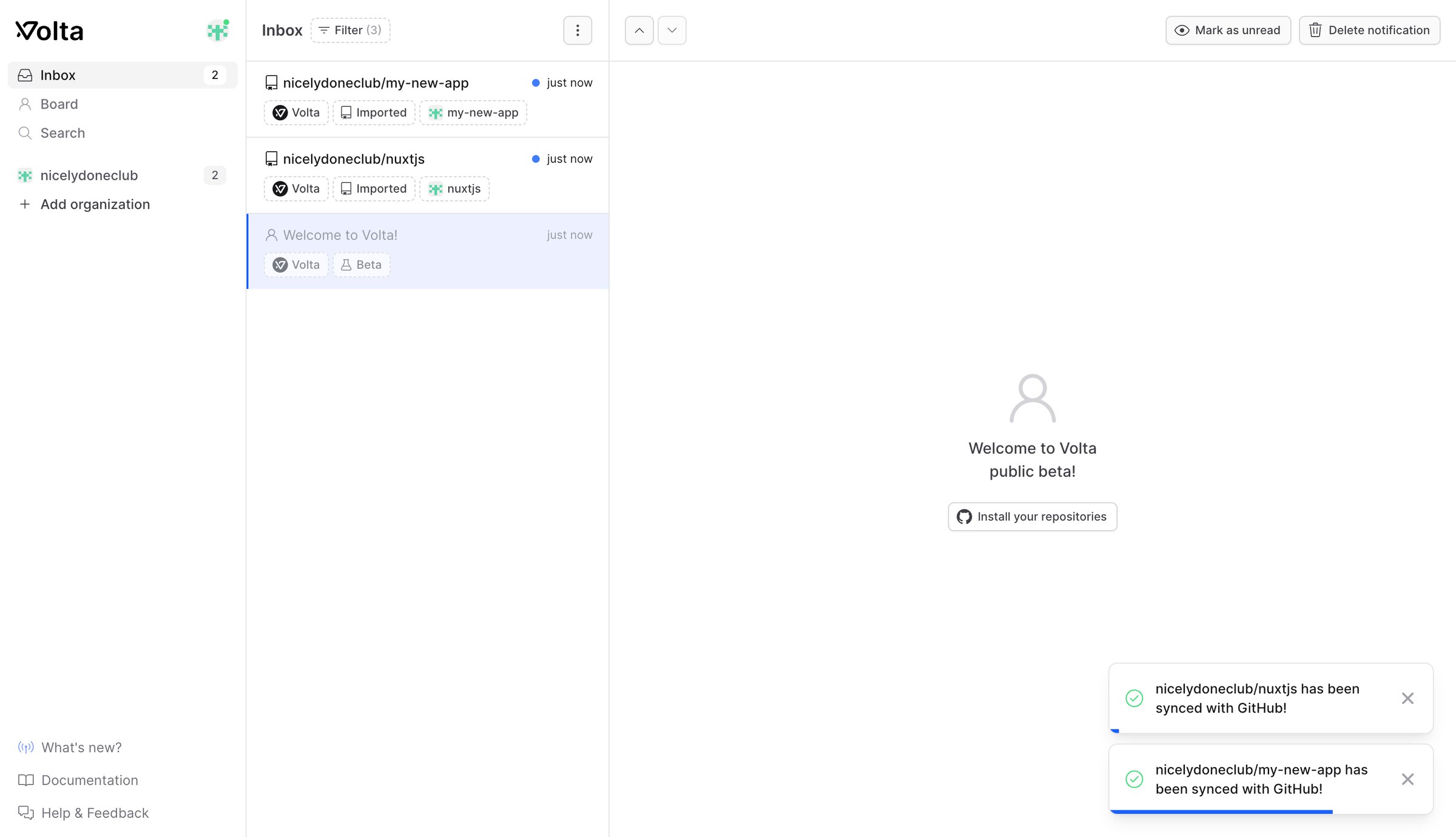Click 'Welcome to Volta public beta!' heading
This screenshot has width=1456, height=837.
pyautogui.click(x=1033, y=460)
